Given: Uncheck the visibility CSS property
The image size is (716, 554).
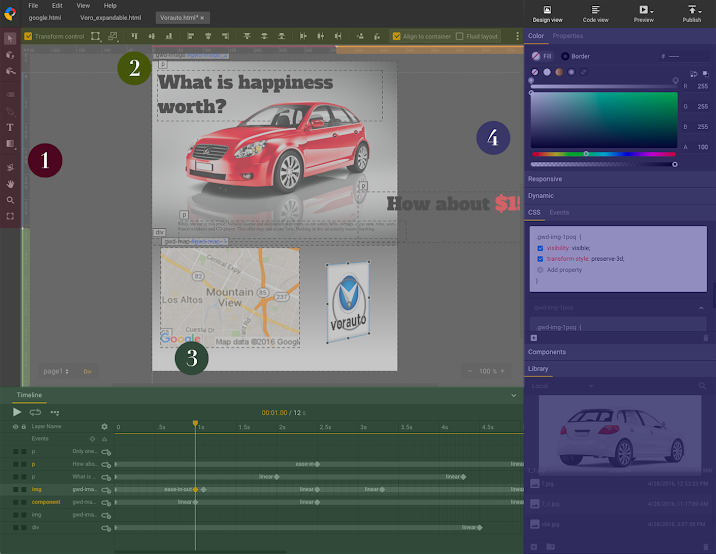Looking at the screenshot, I should (540, 248).
